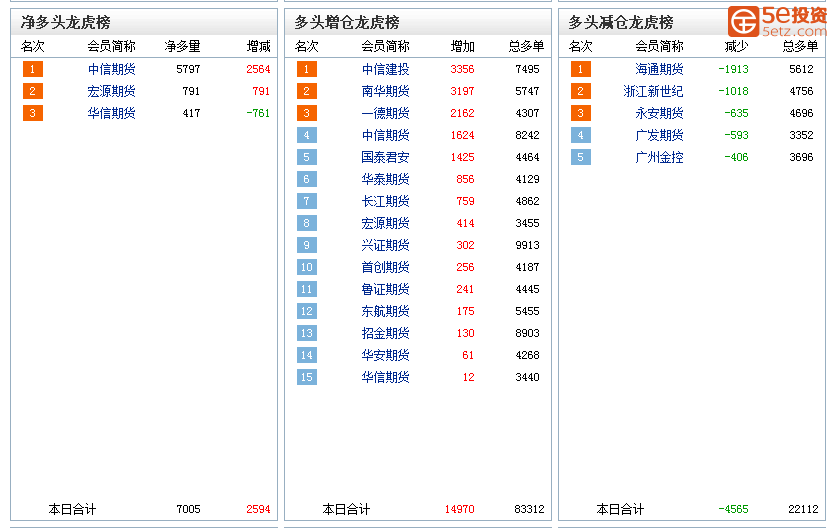Click 华信期货 ranked 15 in 多头增仓龙虎榜
Image resolution: width=835 pixels, height=528 pixels.
point(385,377)
